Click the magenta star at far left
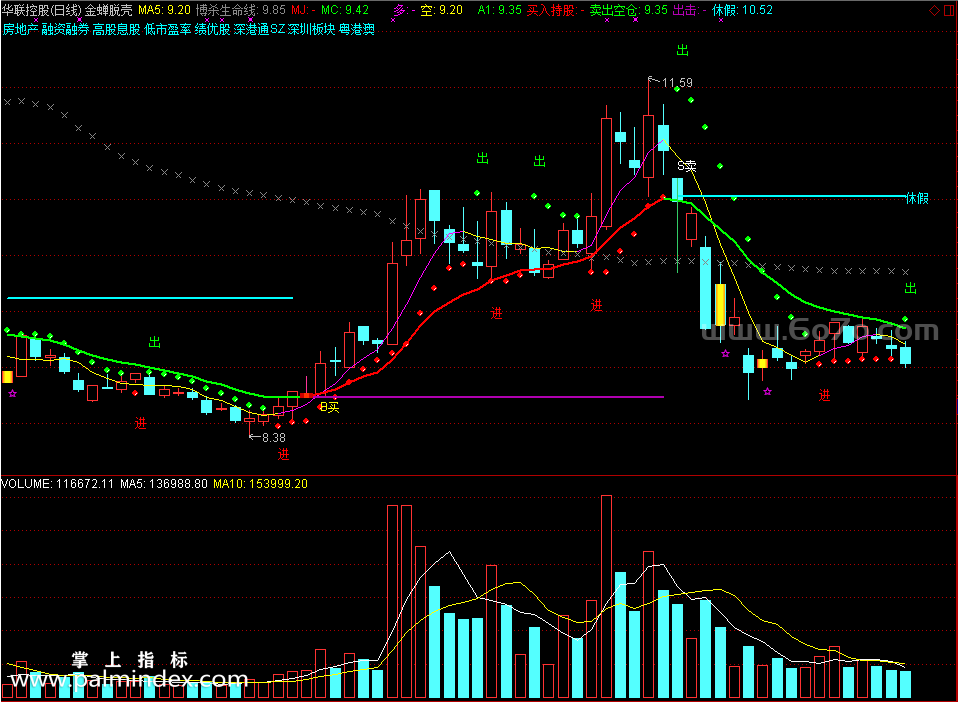958x702 pixels. 12,393
